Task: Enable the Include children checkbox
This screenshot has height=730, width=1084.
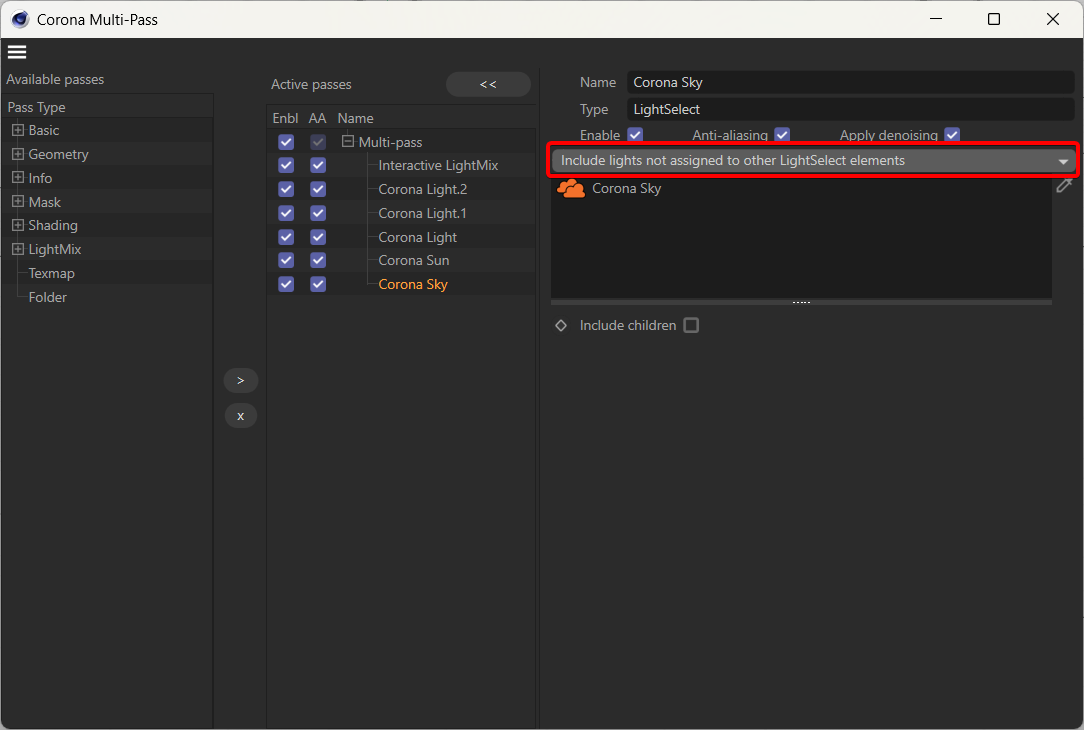Action: click(691, 324)
